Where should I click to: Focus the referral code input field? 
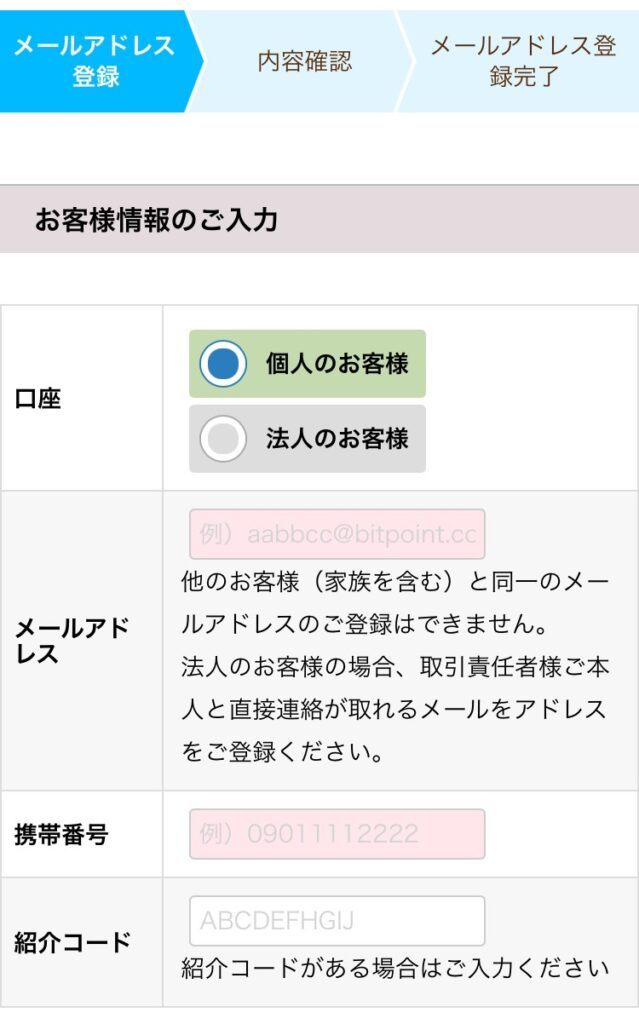tap(337, 920)
